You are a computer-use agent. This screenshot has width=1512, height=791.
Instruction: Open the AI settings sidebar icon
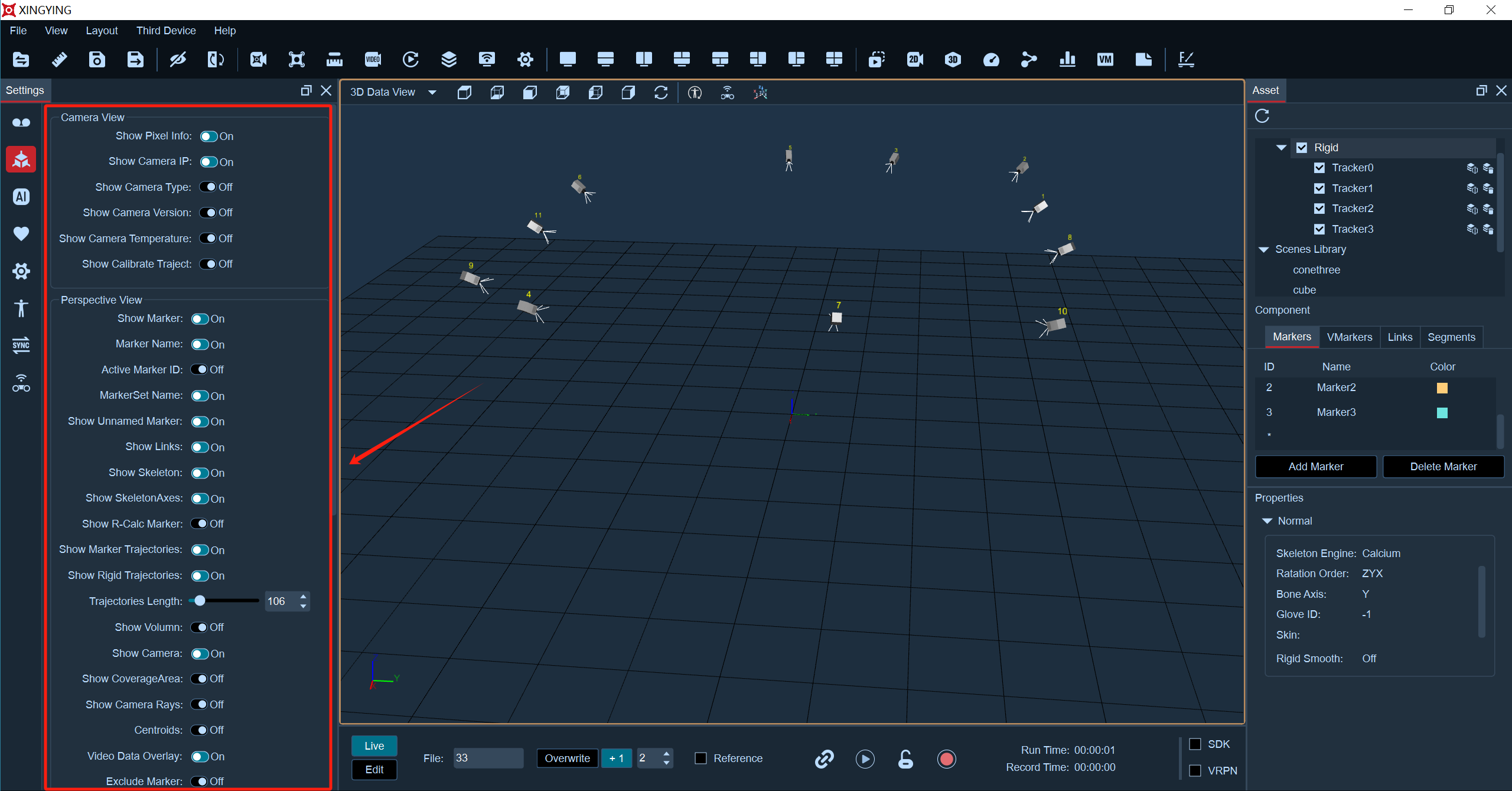point(21,197)
